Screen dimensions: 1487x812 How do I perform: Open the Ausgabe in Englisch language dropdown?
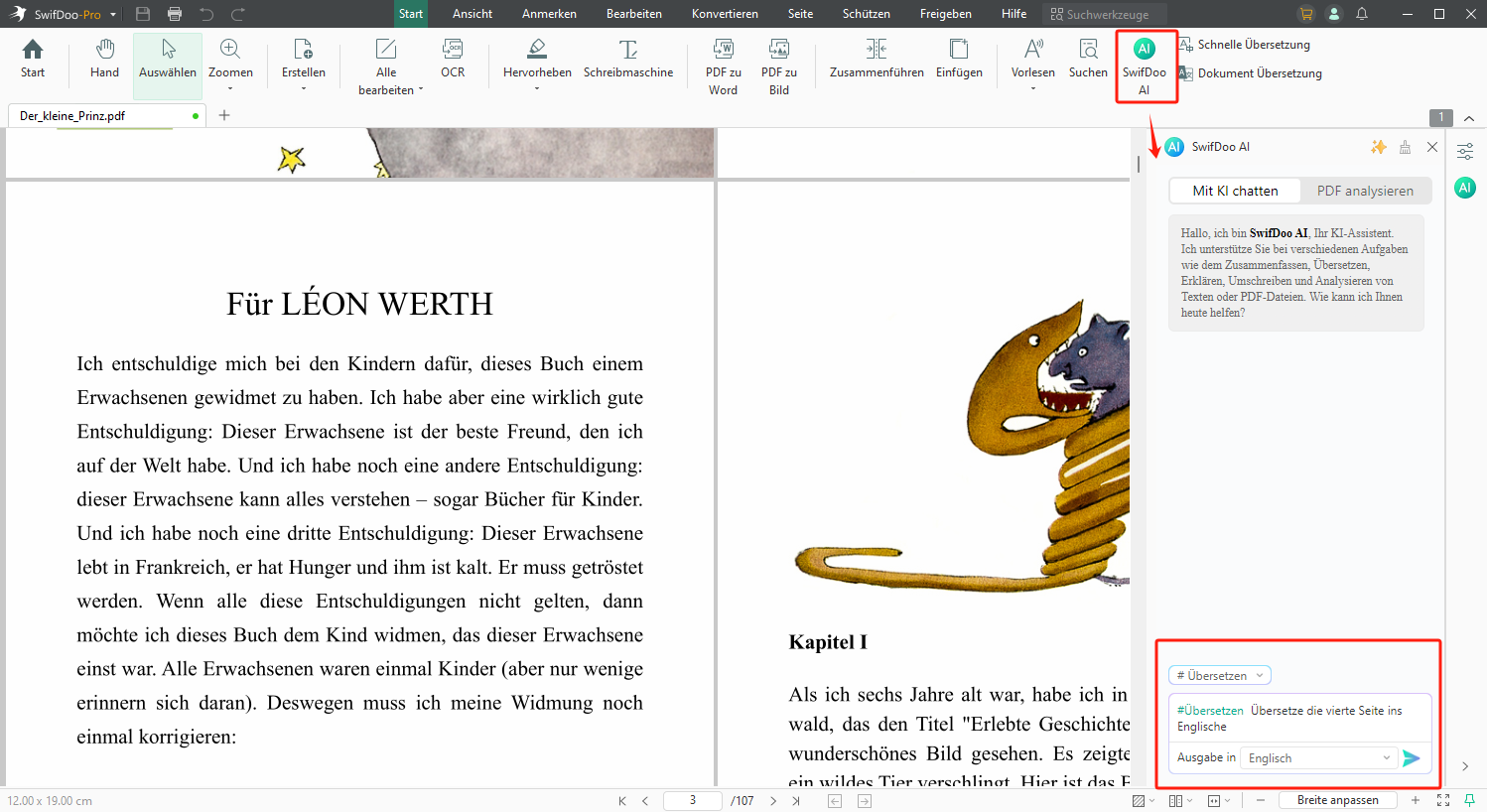pos(1318,758)
